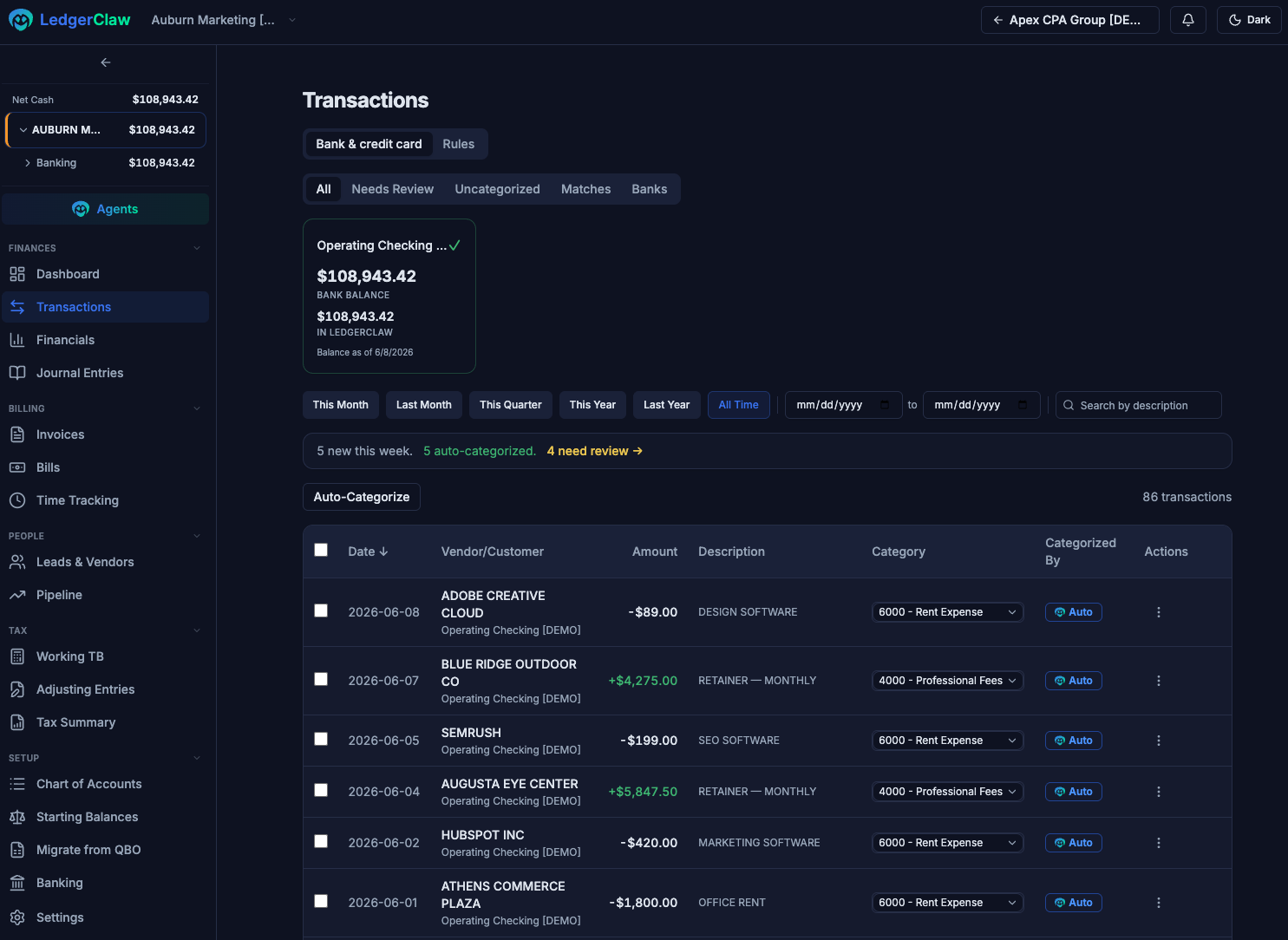Open the Auburn Marketing company switcher
The height and width of the screenshot is (940, 1288).
tap(224, 20)
